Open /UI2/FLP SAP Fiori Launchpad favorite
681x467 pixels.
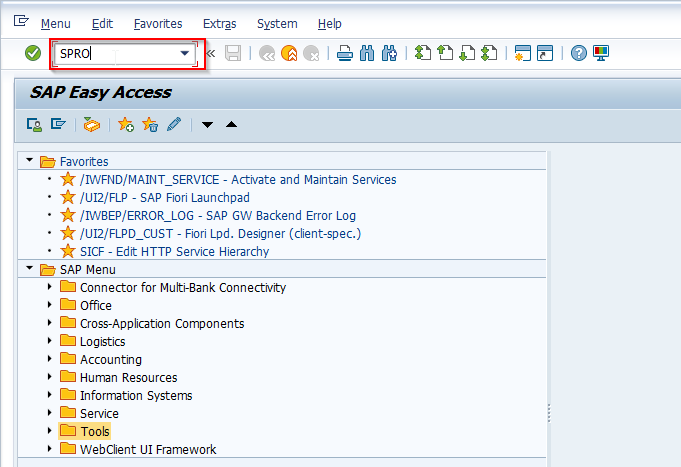165,198
